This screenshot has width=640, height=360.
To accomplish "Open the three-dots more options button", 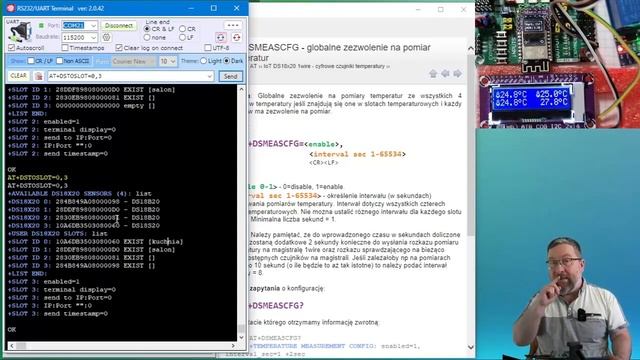I will click(233, 25).
